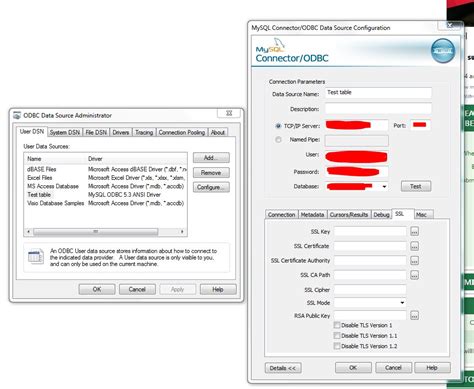Switch to the File DSN tab
Image resolution: width=474 pixels, height=389 pixels.
[96, 133]
